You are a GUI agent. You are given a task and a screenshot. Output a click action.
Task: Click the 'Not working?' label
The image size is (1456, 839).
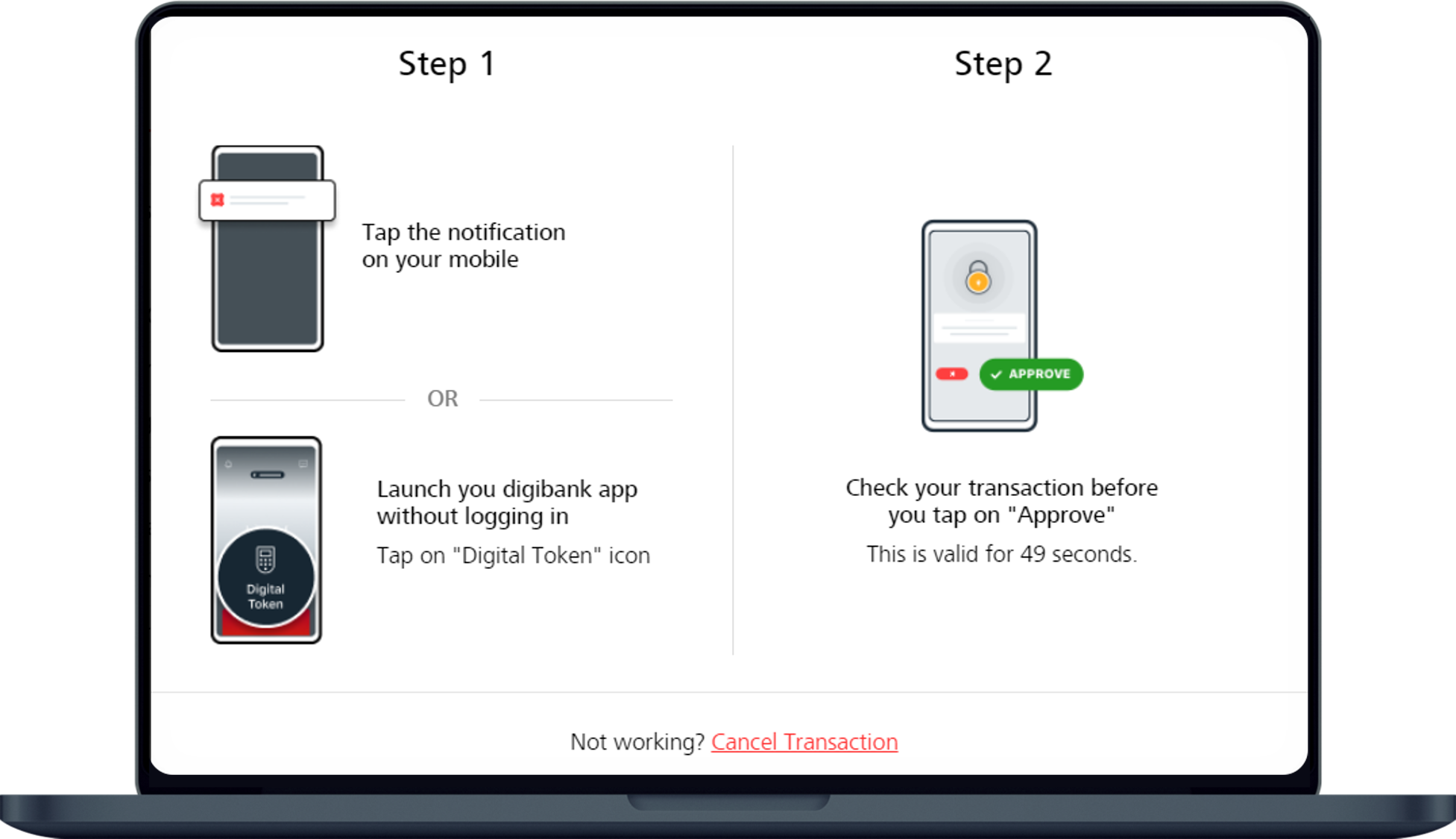(637, 742)
